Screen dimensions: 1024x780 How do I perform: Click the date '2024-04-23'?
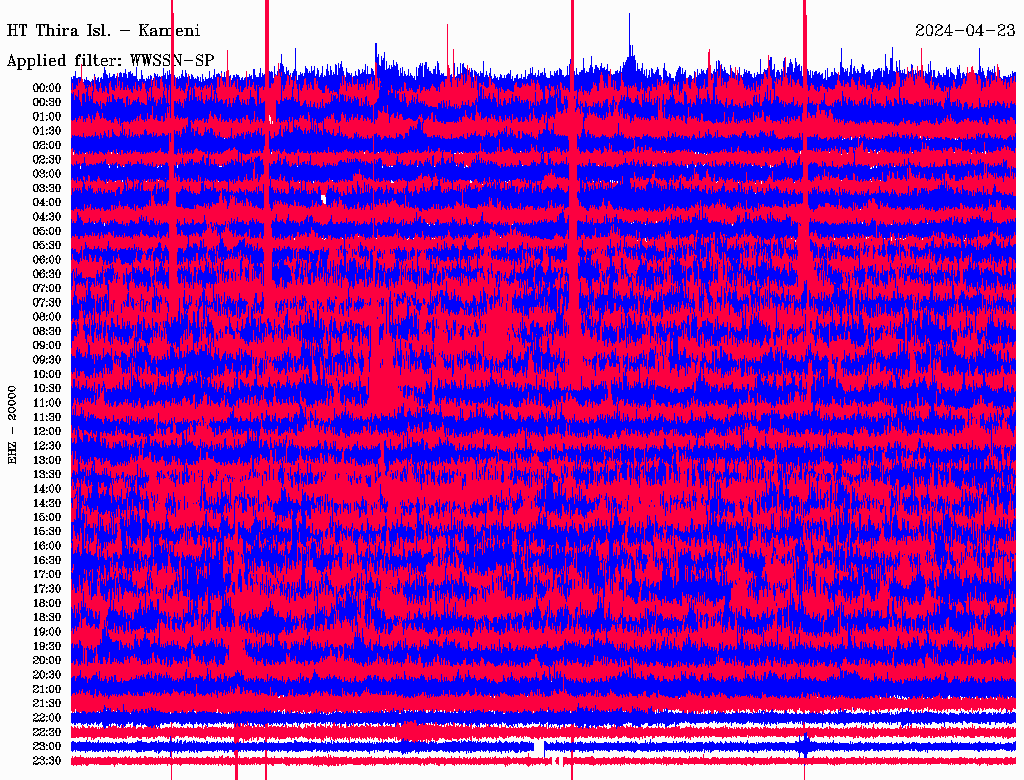point(965,31)
